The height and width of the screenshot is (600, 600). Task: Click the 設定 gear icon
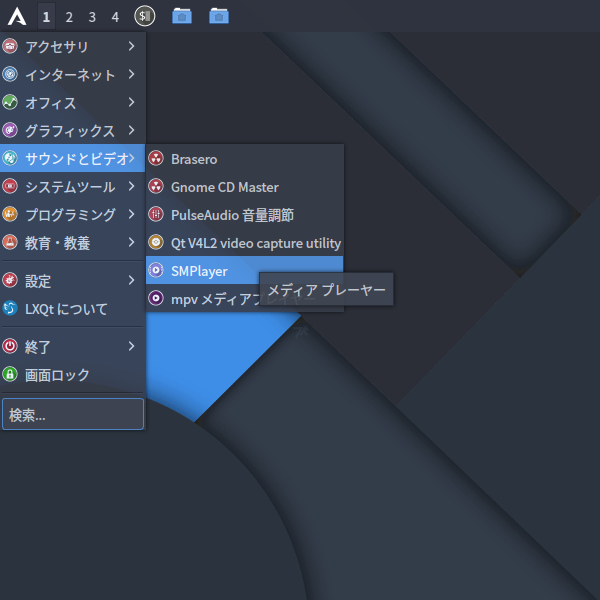point(10,280)
